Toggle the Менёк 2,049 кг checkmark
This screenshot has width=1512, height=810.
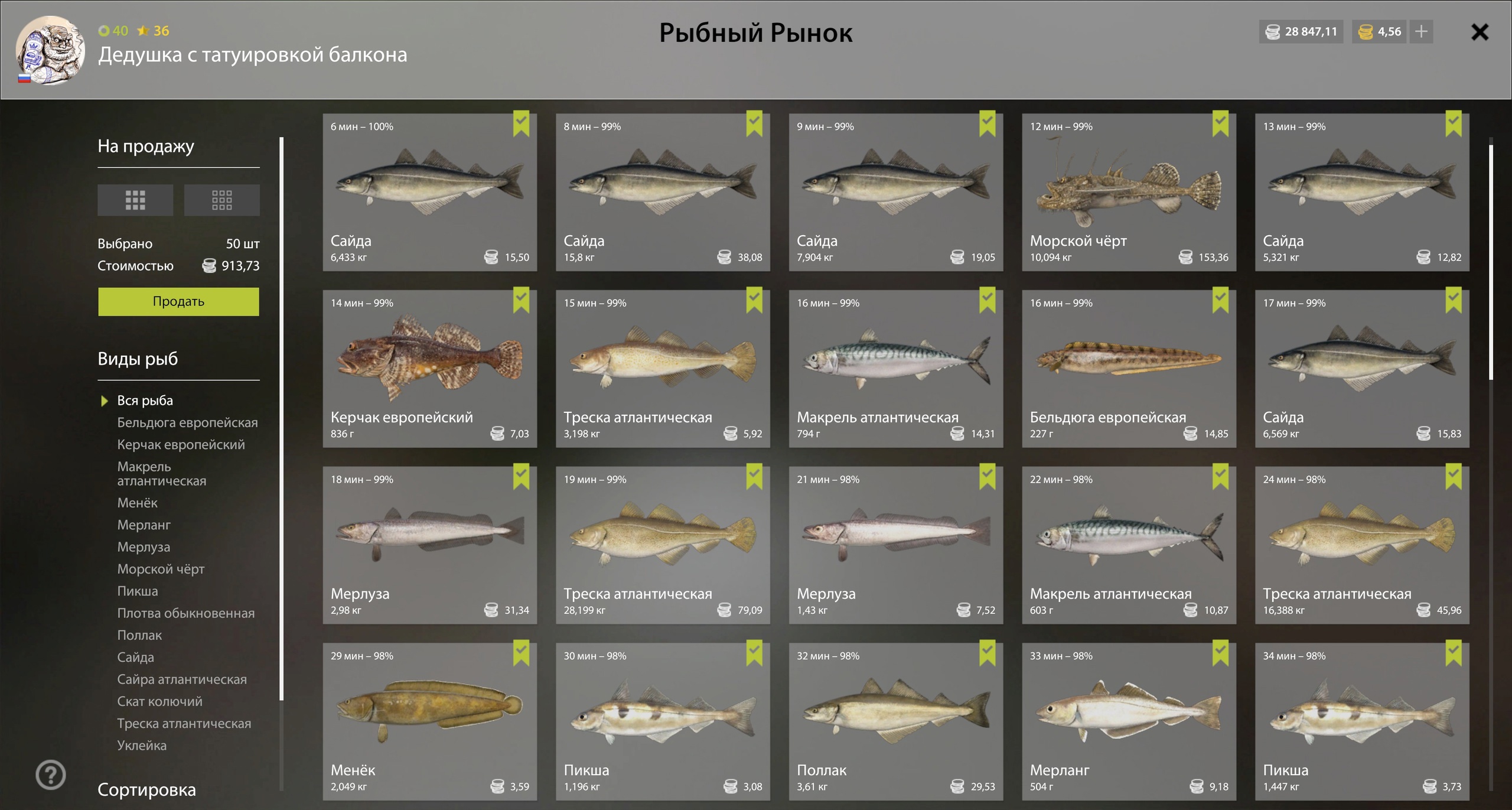tap(521, 653)
